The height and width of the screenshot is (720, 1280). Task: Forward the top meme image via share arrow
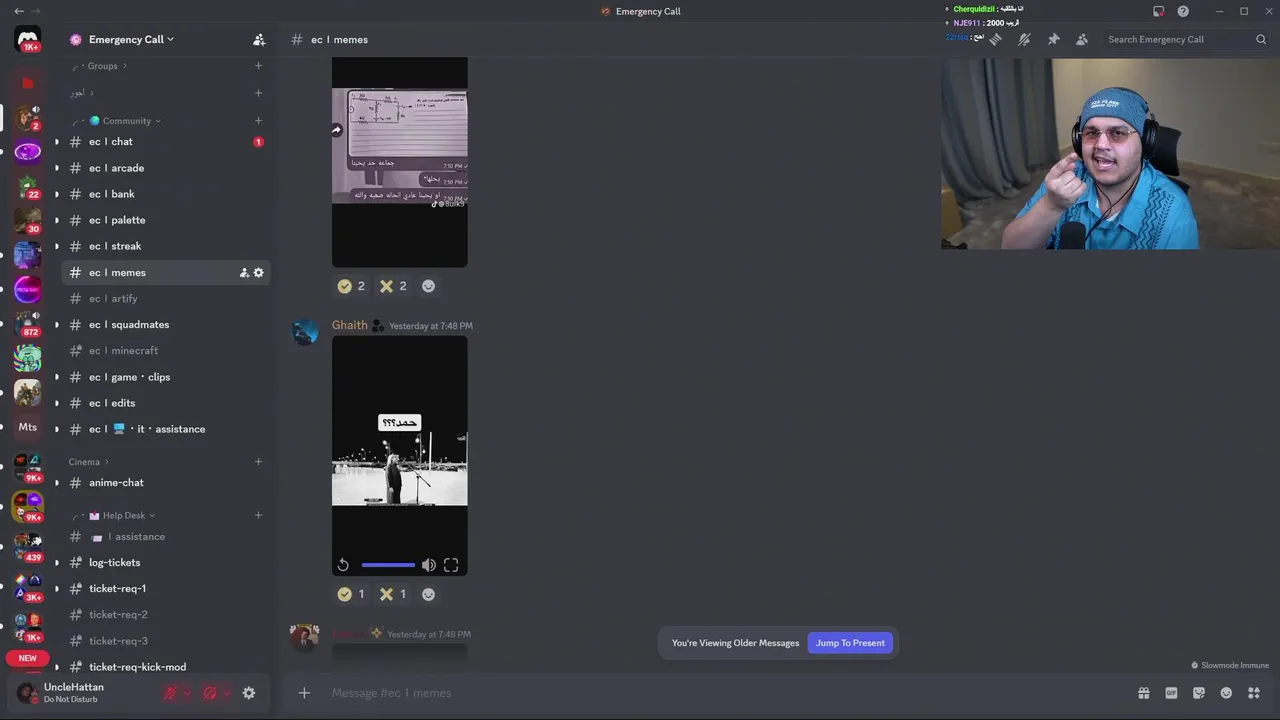[336, 130]
